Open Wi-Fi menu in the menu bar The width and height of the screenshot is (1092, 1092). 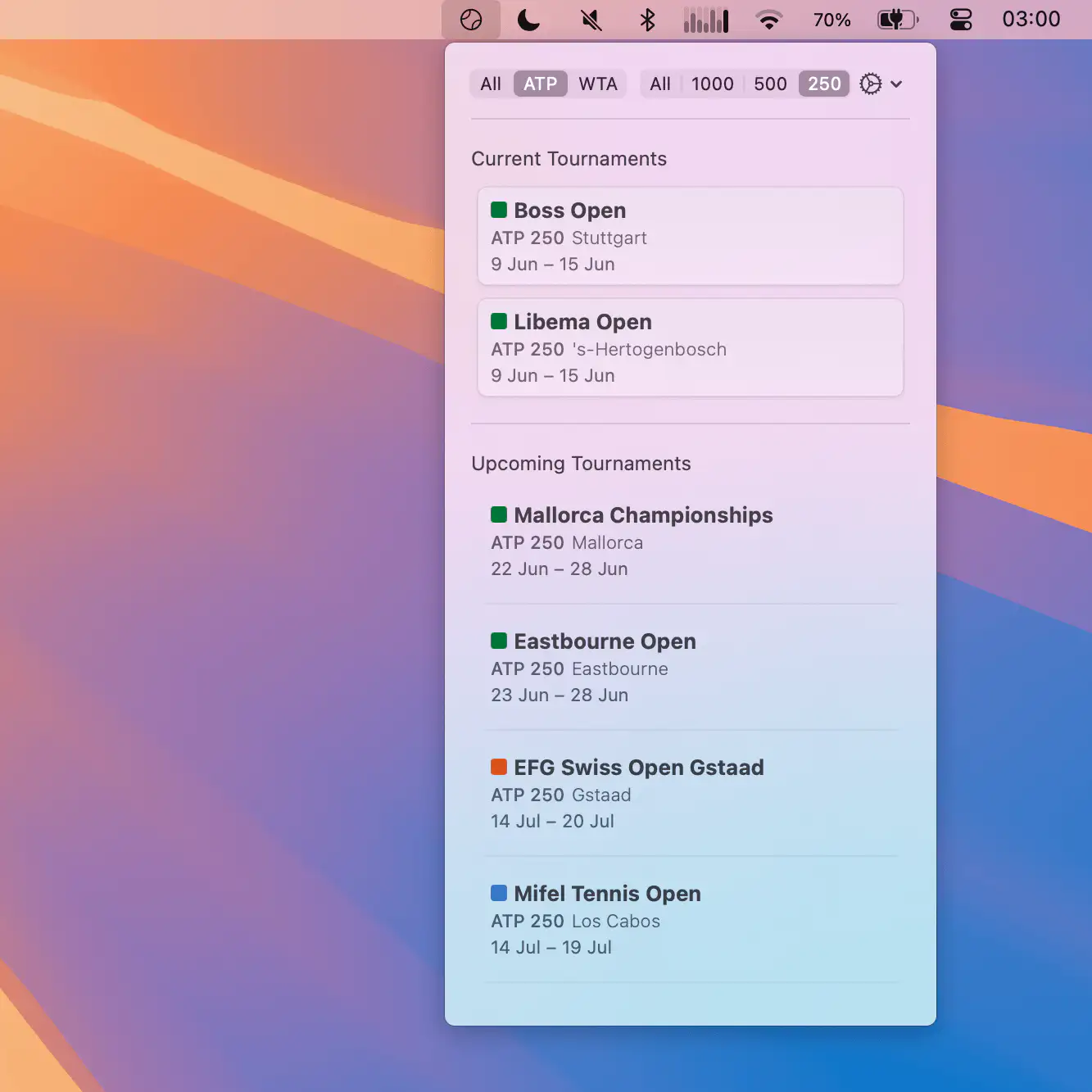(768, 20)
